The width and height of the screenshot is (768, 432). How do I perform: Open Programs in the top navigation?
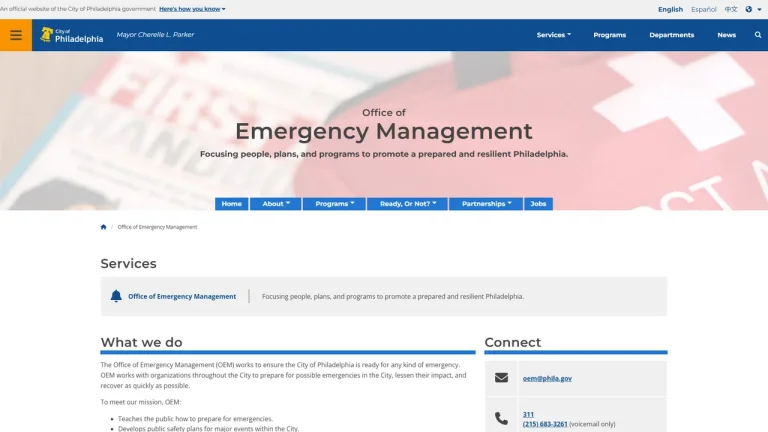click(x=609, y=35)
